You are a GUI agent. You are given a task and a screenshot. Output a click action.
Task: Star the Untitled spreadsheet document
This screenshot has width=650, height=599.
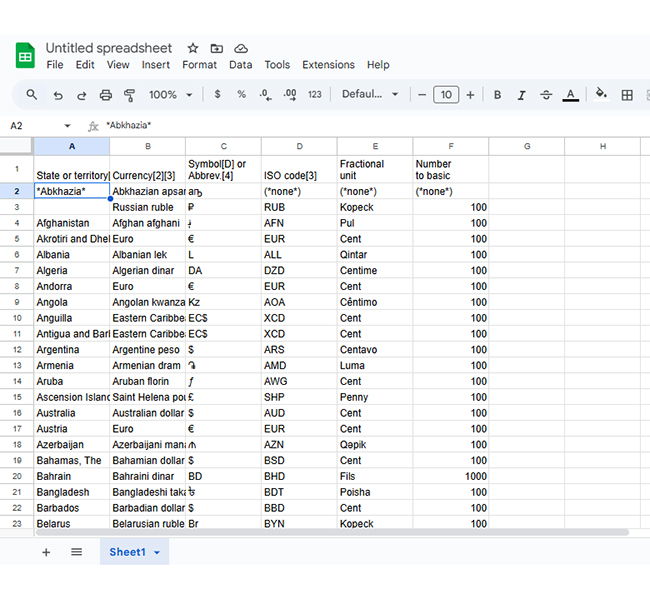[x=193, y=48]
